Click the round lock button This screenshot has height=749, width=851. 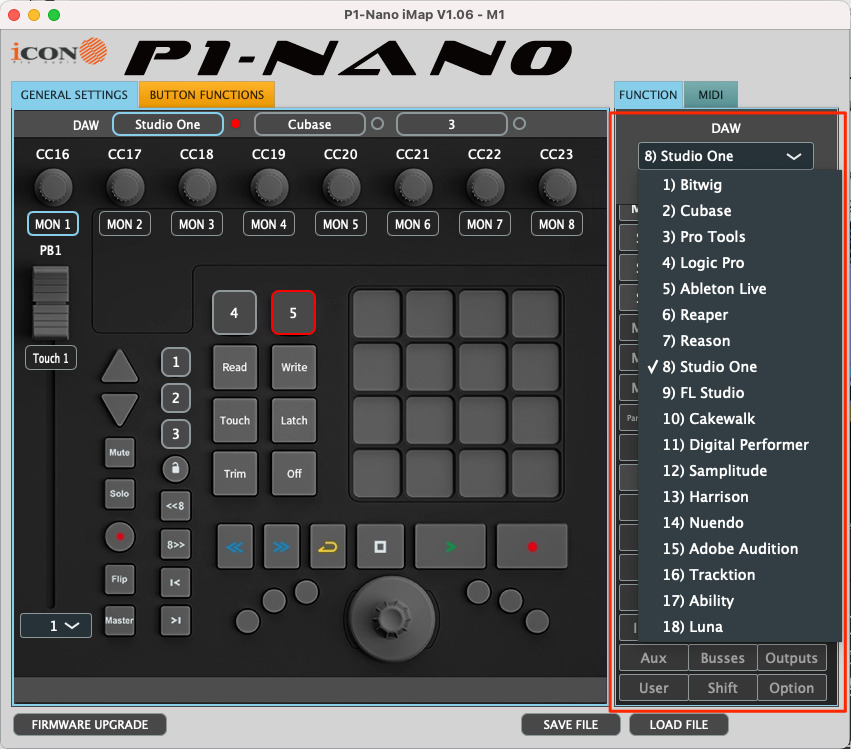[175, 468]
